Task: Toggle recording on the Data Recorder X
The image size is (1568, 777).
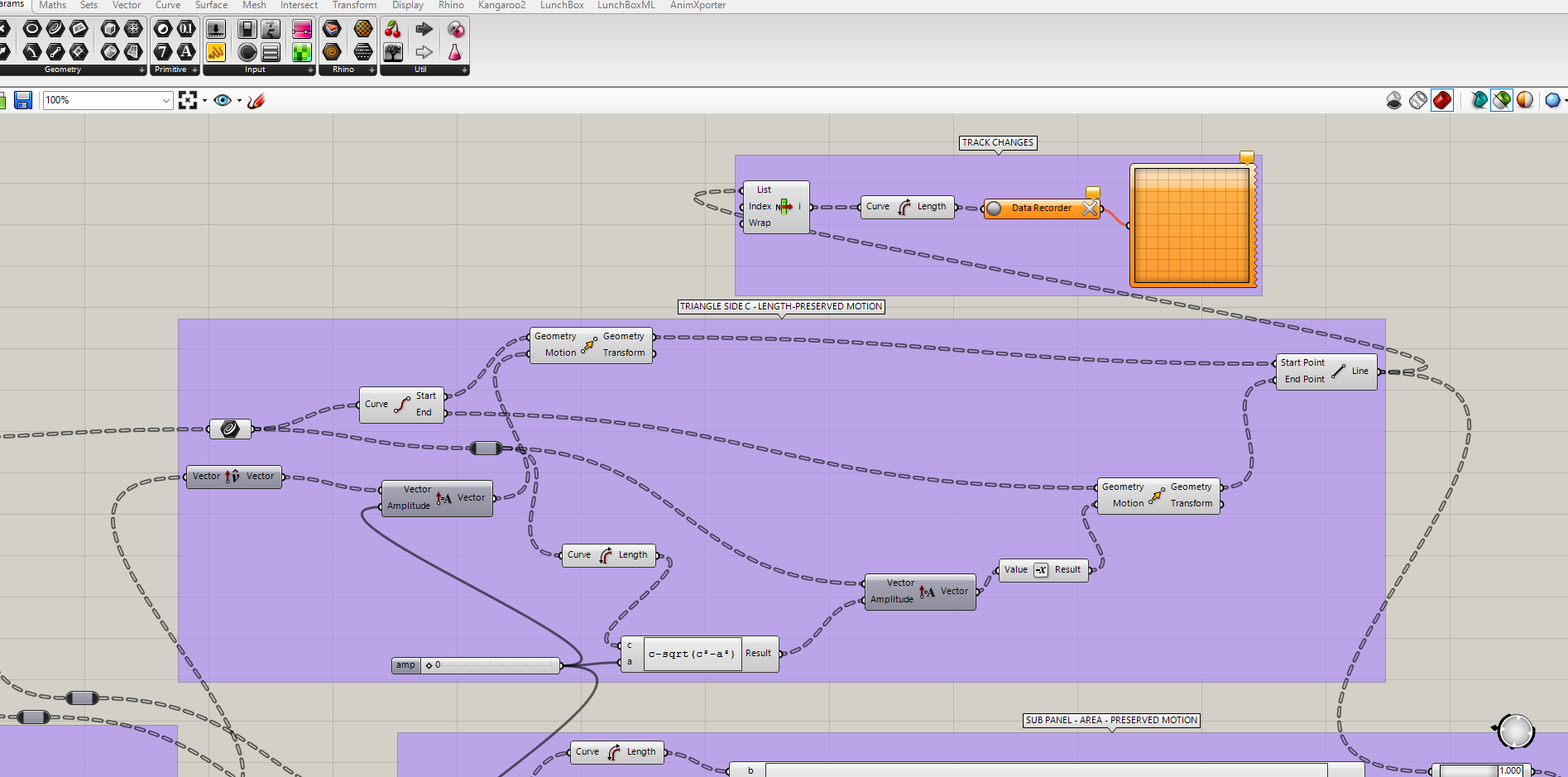Action: coord(1091,209)
